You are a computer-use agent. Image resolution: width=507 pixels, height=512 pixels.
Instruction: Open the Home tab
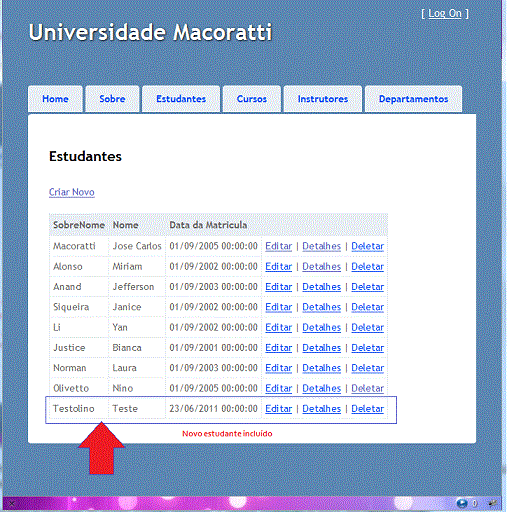click(55, 99)
